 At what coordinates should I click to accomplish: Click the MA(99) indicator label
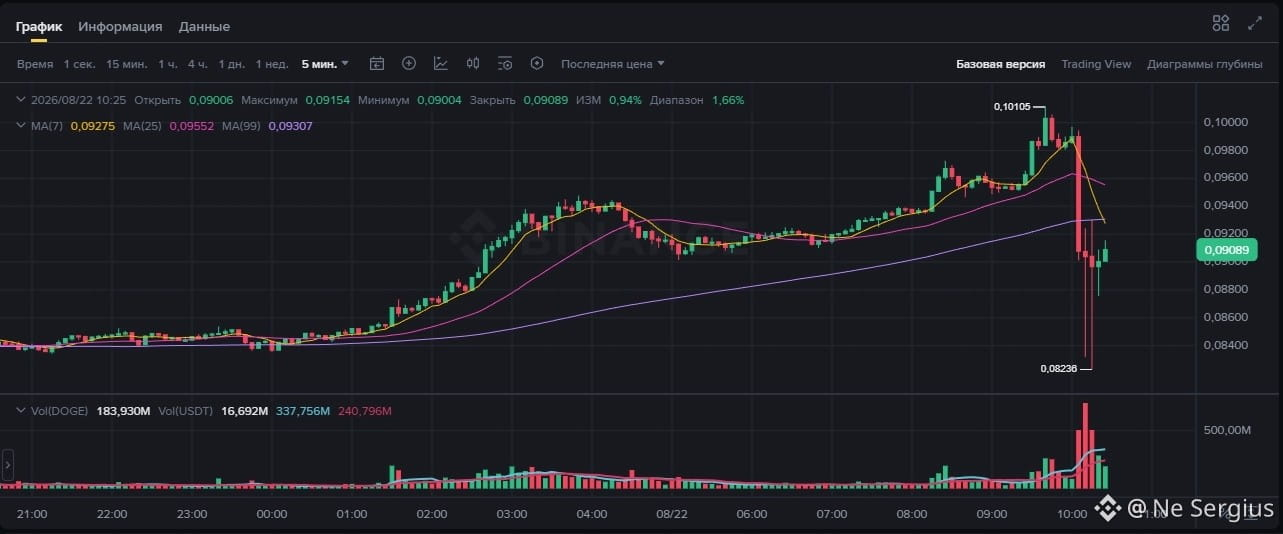click(241, 126)
